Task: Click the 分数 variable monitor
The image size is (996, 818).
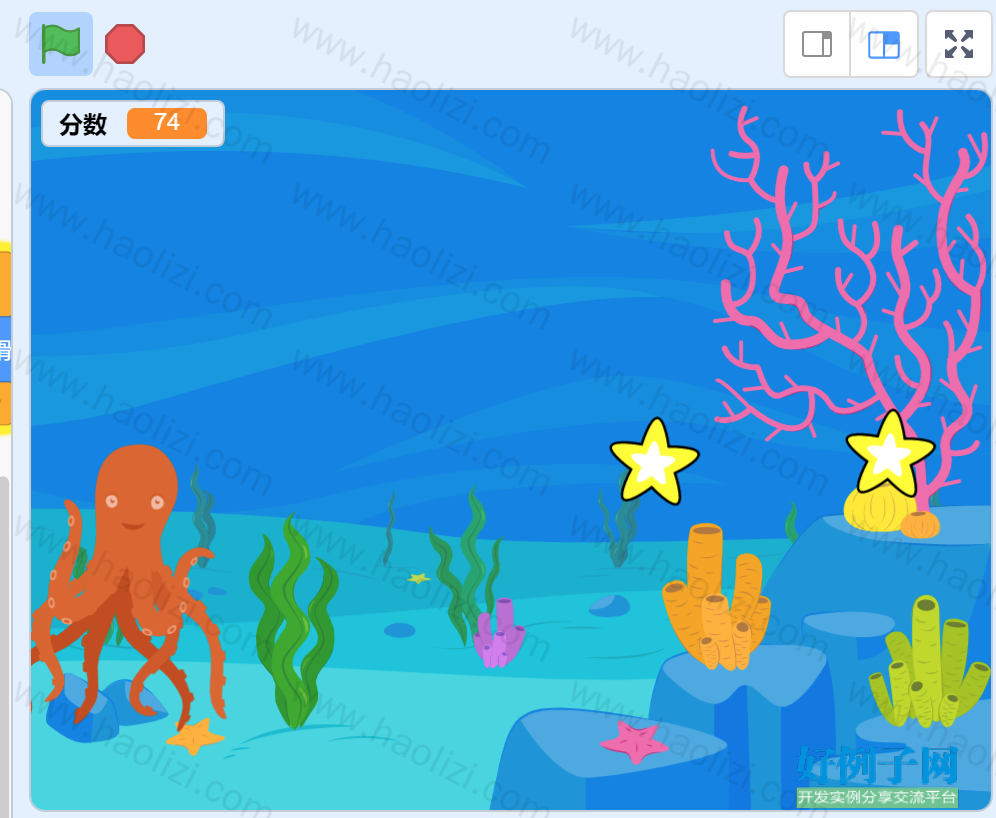Action: coord(133,123)
